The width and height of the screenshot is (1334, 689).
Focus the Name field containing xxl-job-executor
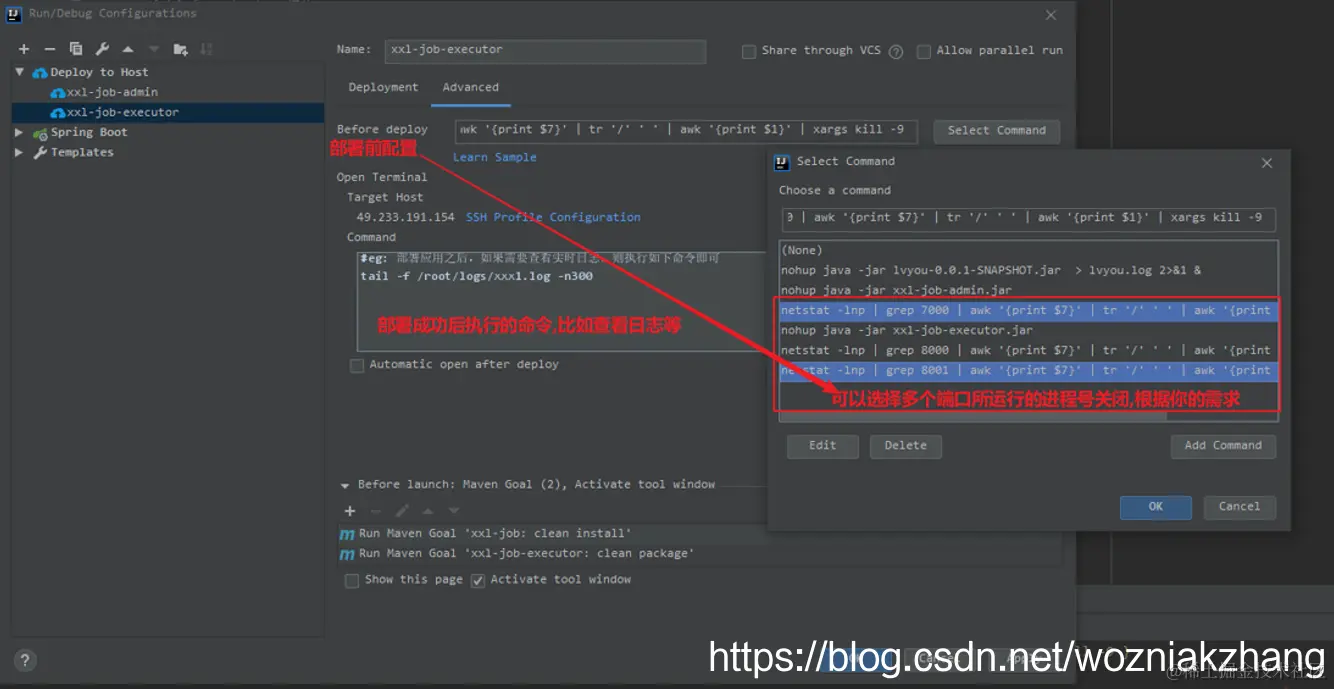pyautogui.click(x=545, y=50)
